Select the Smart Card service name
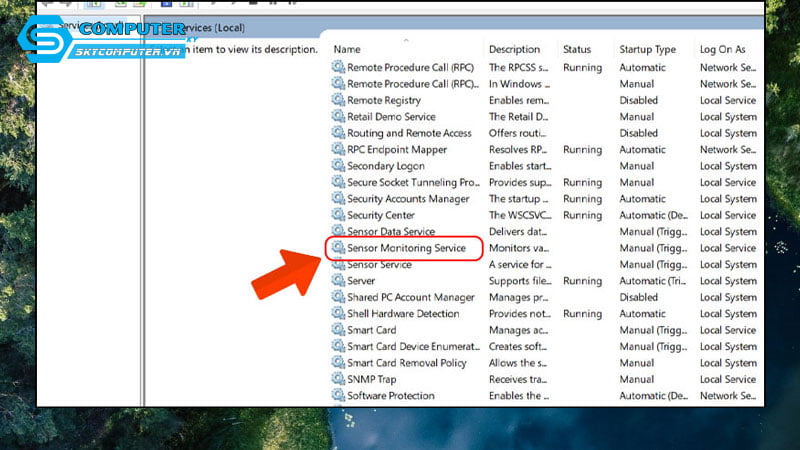The image size is (800, 450). (371, 330)
